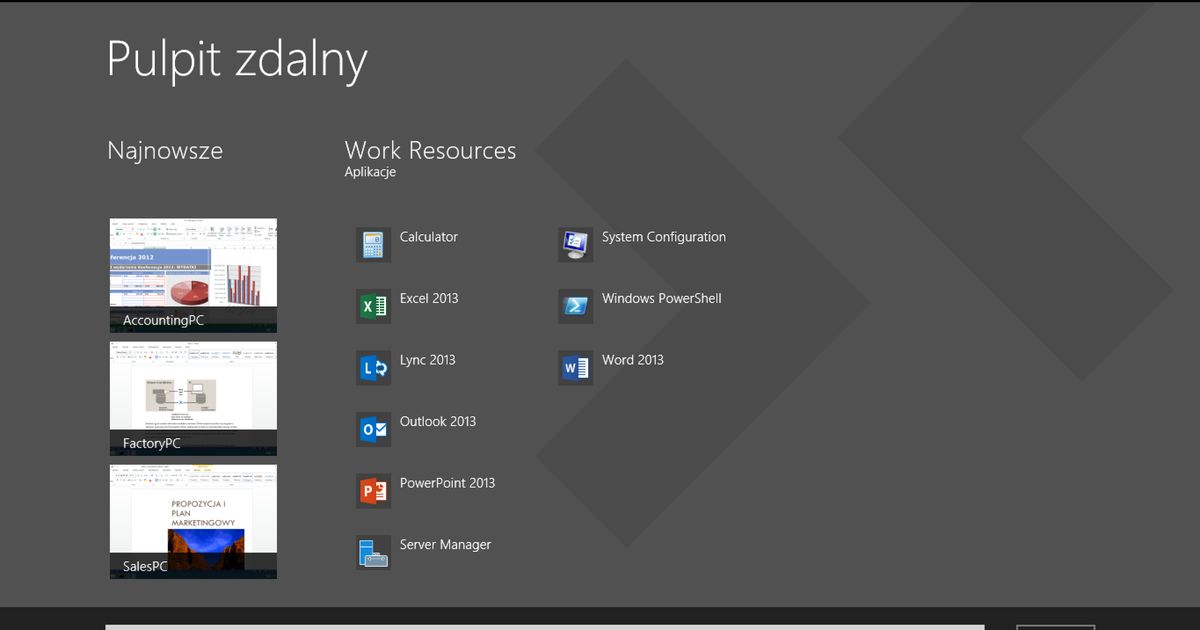Start PowerPoint 2013 from its orange icon
The image size is (1200, 630).
[373, 491]
